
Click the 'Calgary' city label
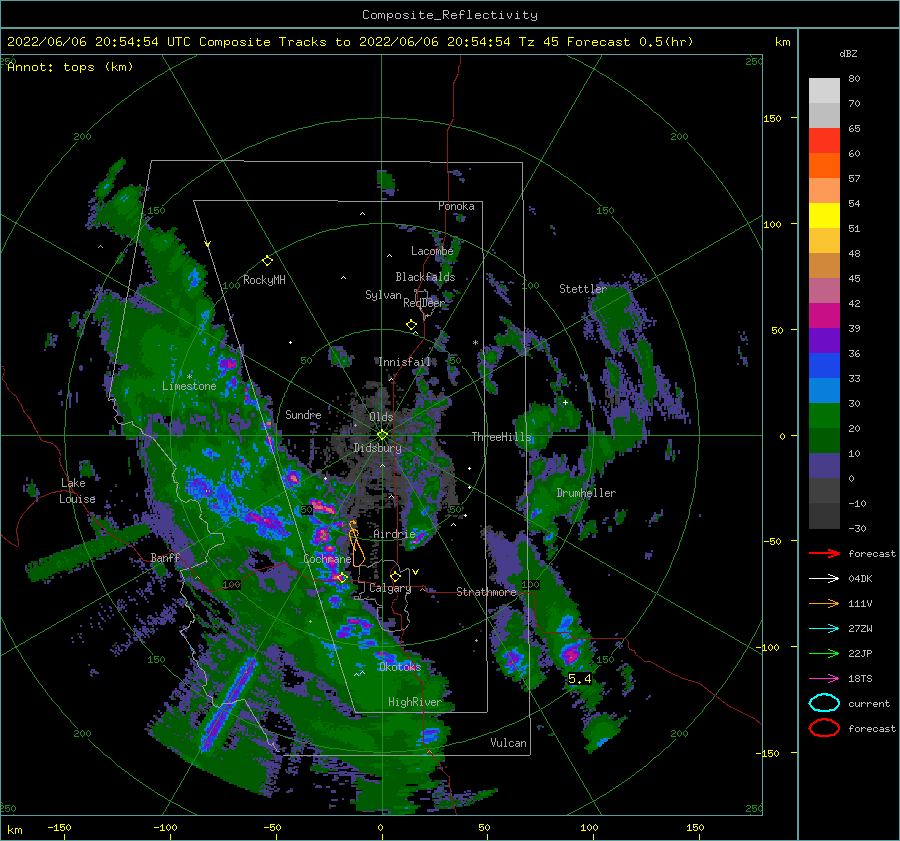coord(390,588)
